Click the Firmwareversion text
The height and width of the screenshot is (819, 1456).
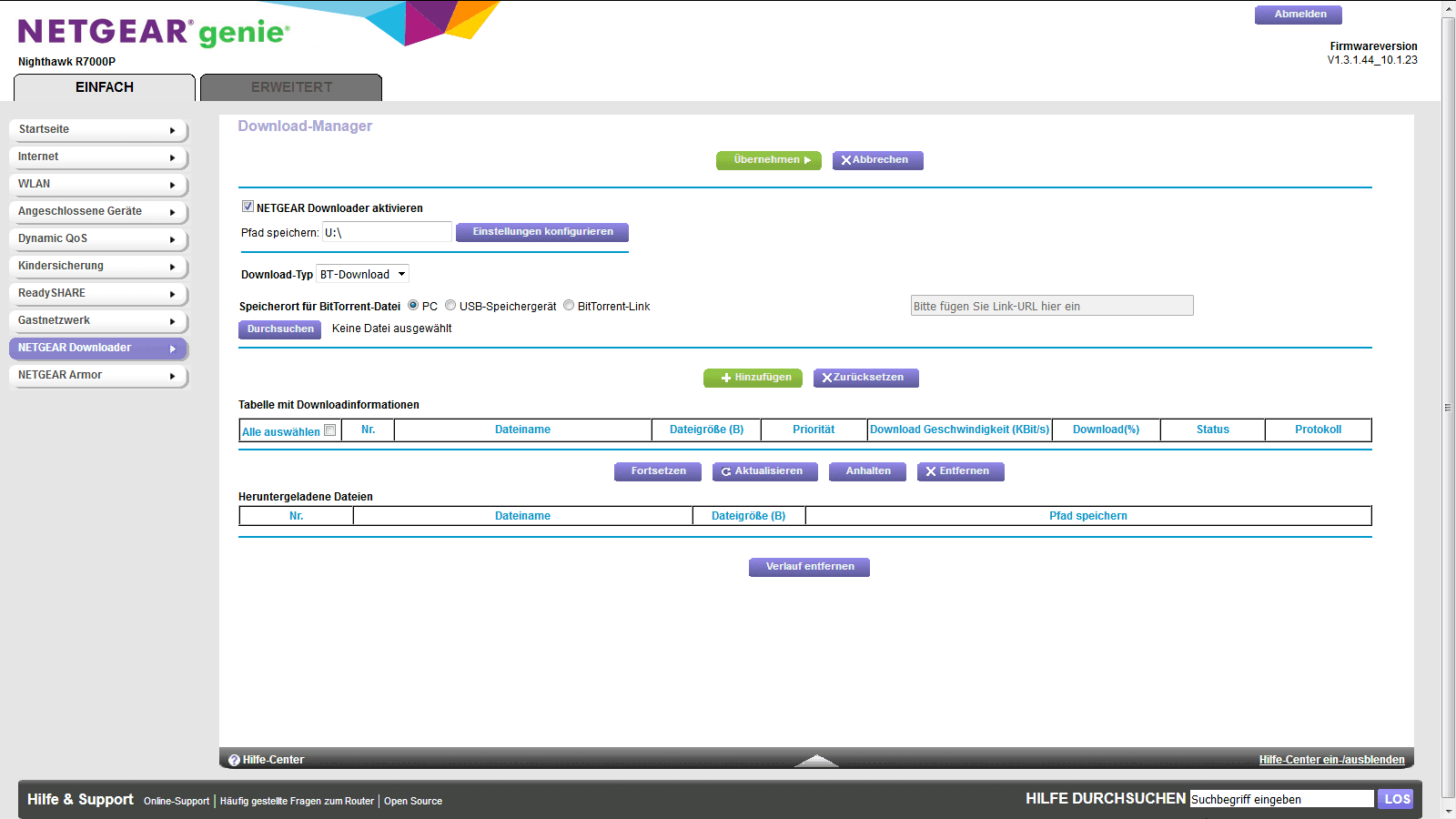(1373, 46)
